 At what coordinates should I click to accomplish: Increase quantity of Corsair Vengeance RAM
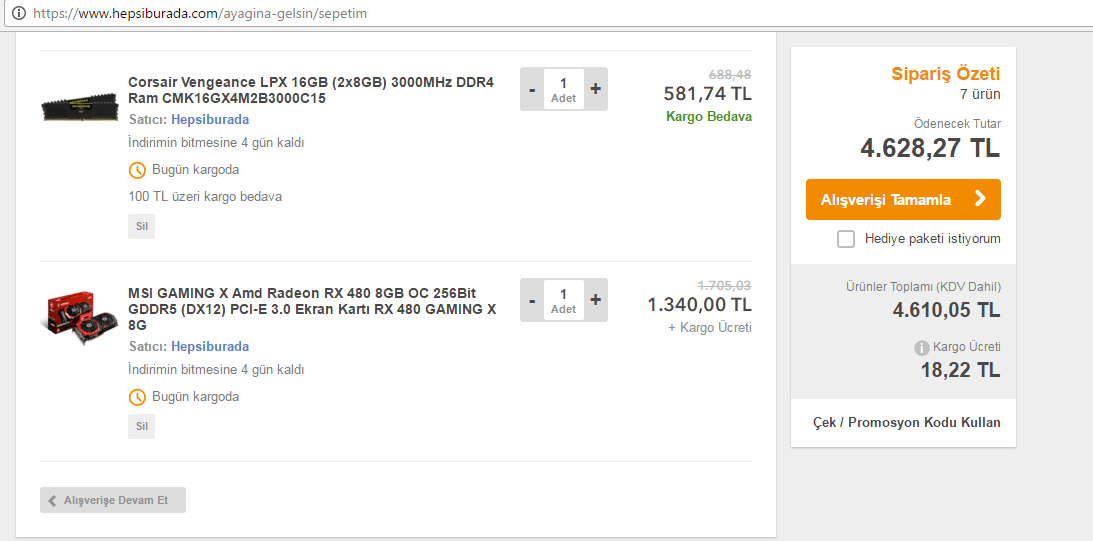coord(595,89)
